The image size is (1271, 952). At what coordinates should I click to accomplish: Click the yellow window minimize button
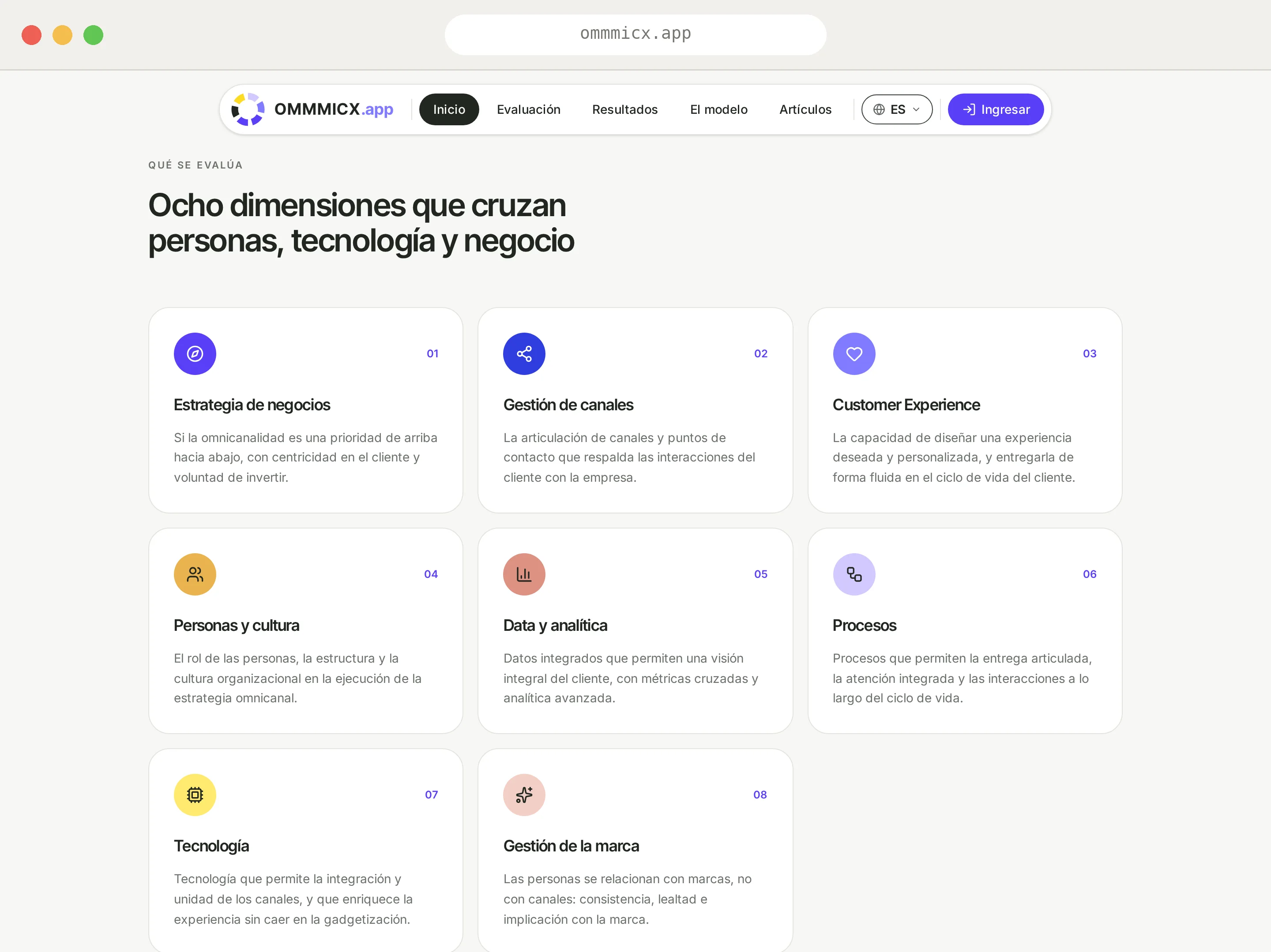click(62, 35)
